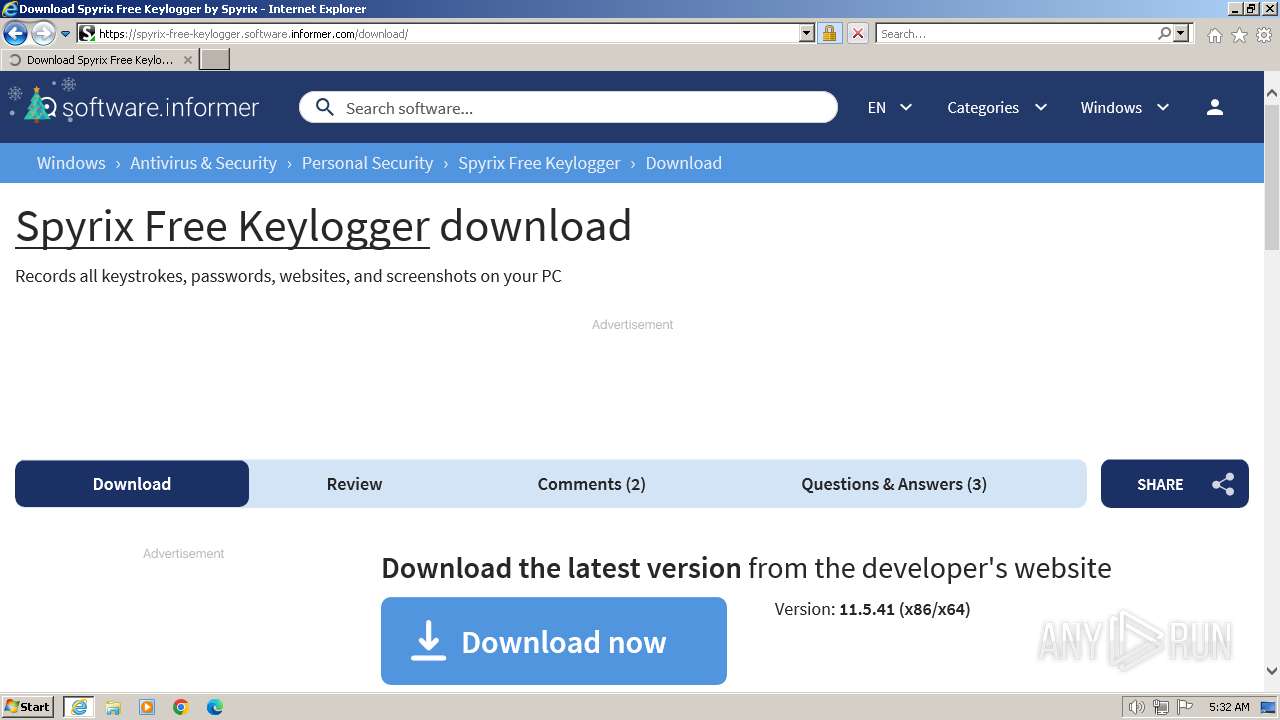Open File Explorer taskbar icon
1280x720 pixels.
113,707
